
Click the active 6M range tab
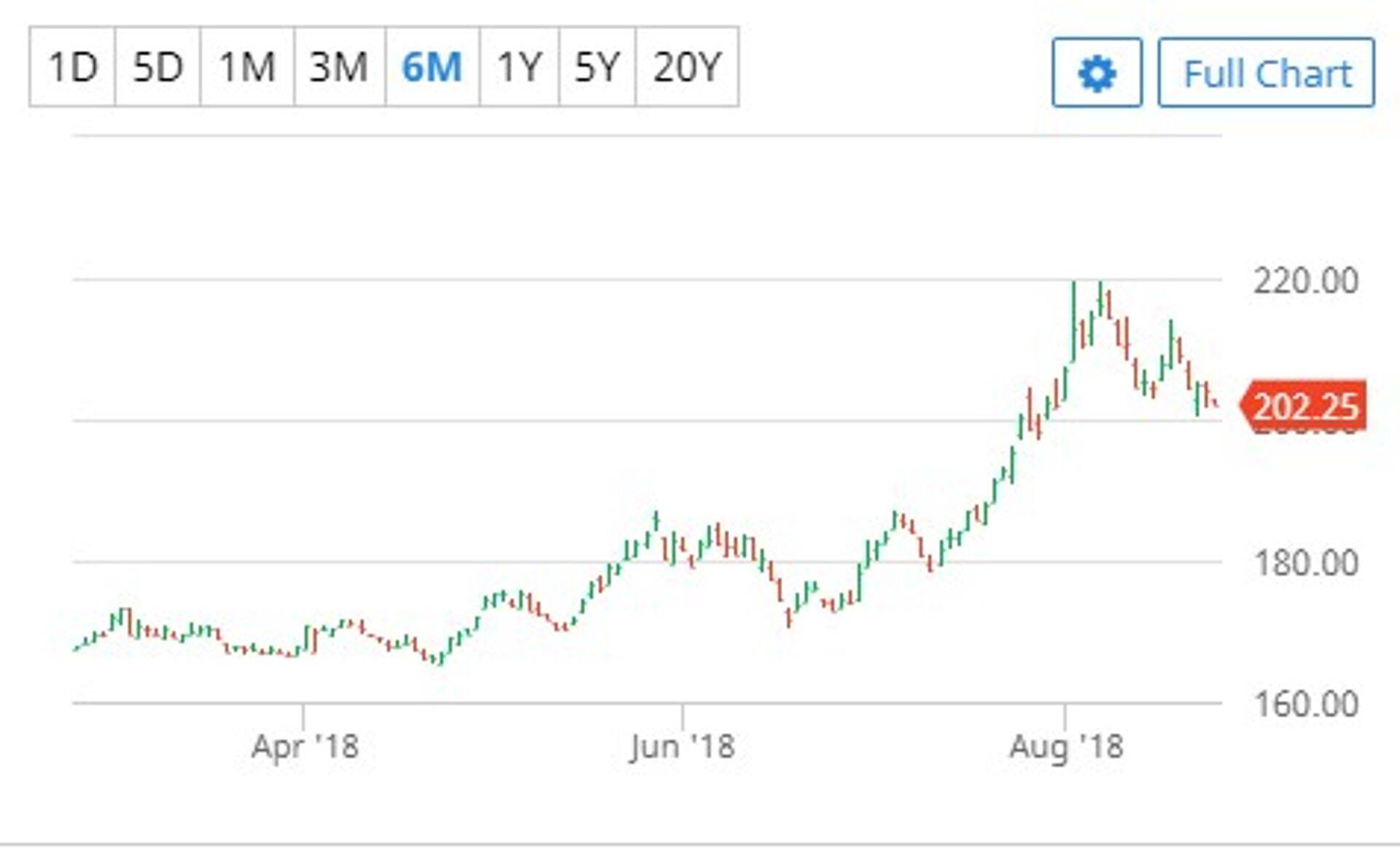[x=432, y=67]
